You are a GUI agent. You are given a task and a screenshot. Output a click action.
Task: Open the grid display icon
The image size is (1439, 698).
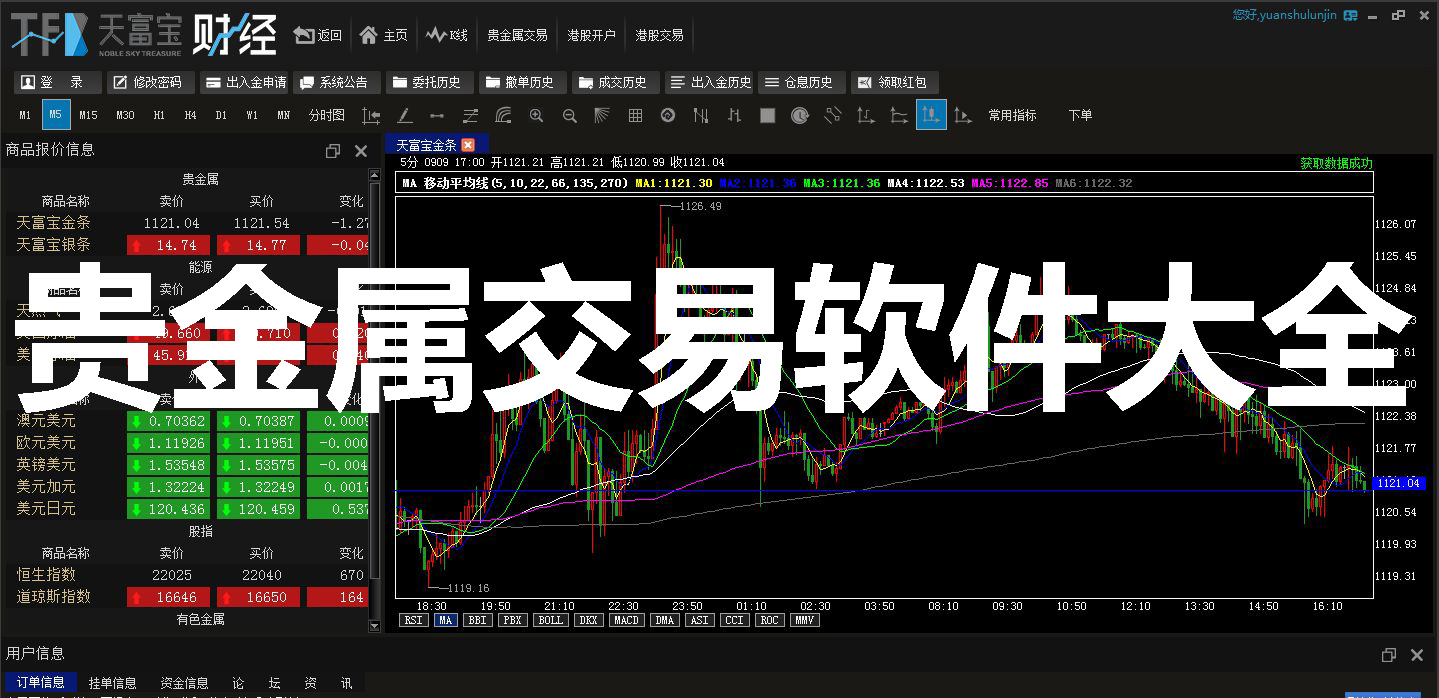tap(635, 115)
